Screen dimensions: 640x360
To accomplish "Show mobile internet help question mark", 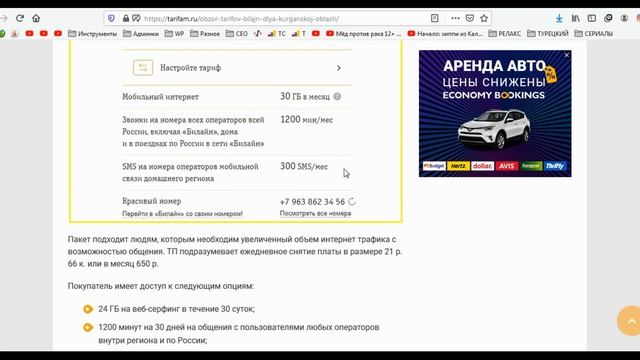I will pyautogui.click(x=337, y=97).
